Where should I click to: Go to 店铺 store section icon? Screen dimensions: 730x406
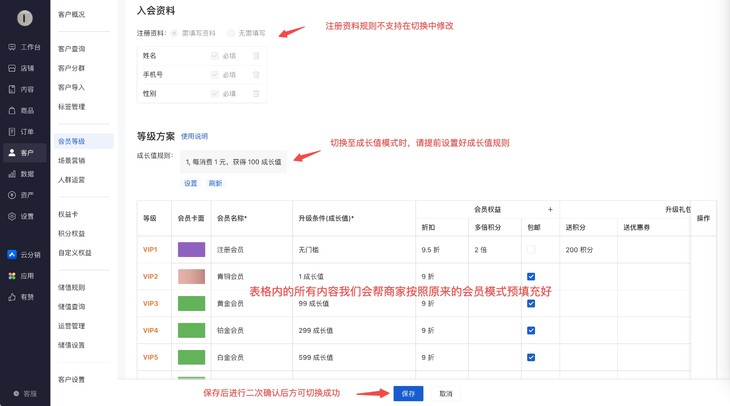(24, 68)
